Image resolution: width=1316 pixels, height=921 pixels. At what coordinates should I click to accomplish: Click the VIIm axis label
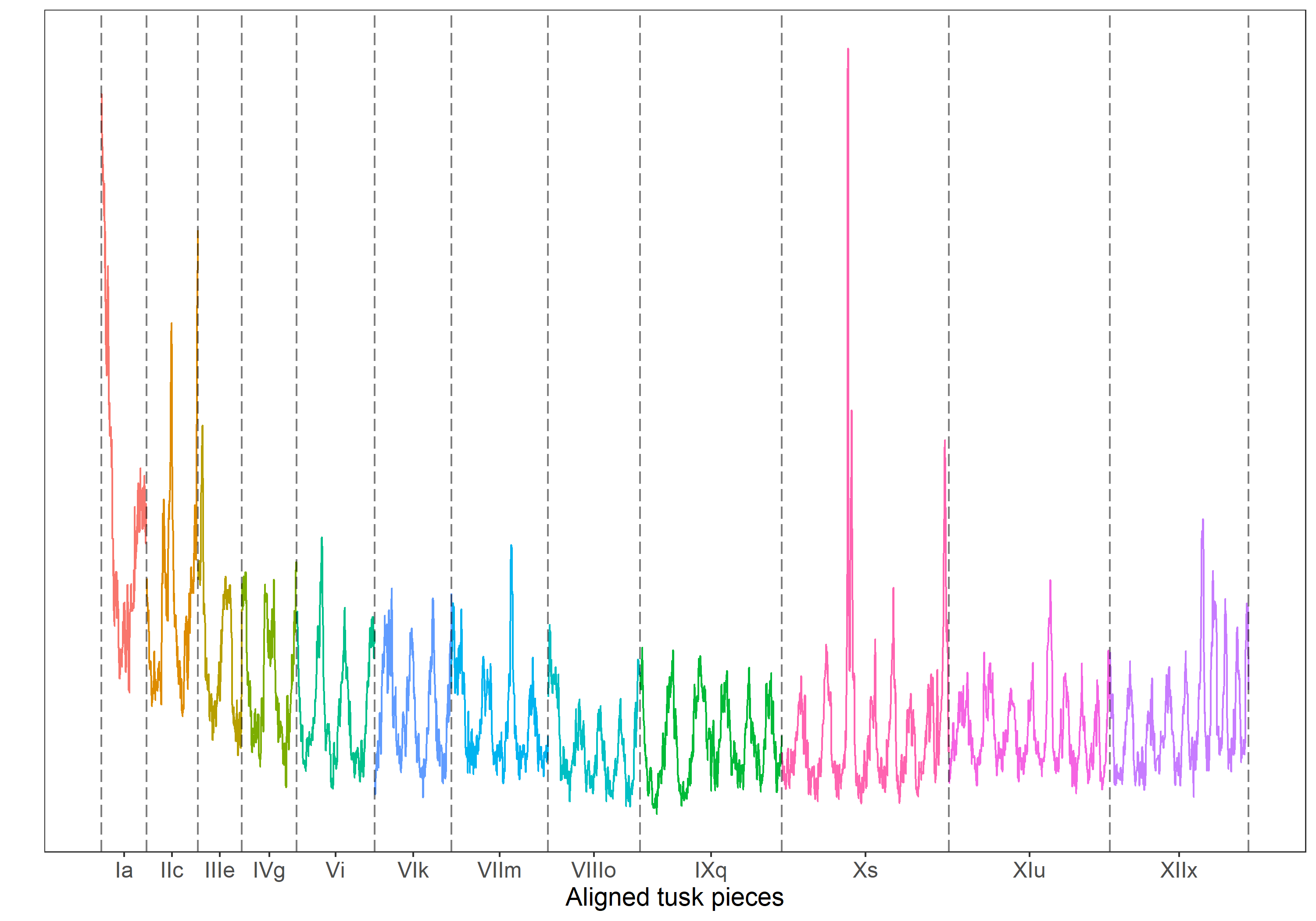[499, 871]
